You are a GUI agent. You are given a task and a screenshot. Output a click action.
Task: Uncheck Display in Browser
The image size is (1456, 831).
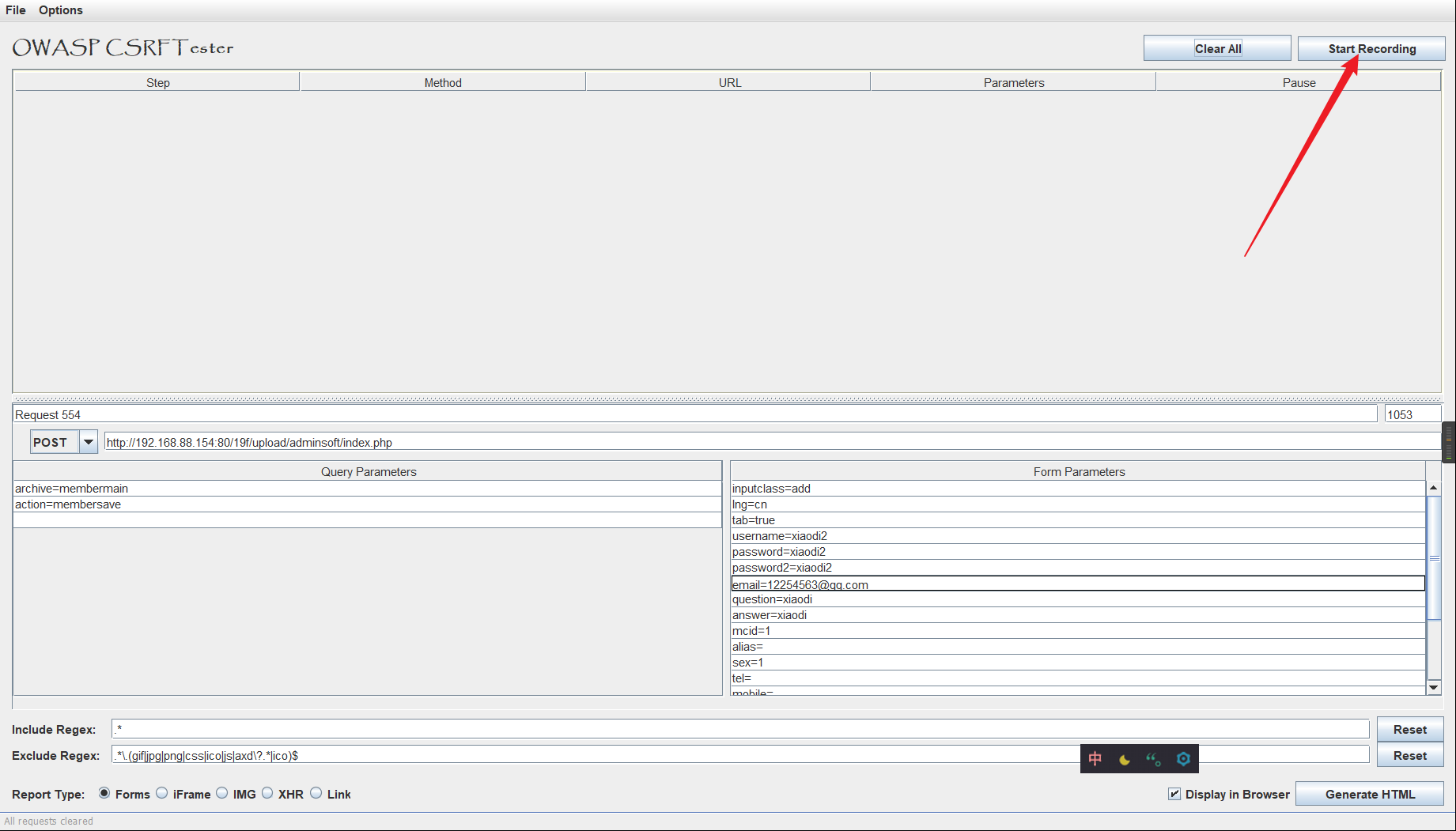1174,794
